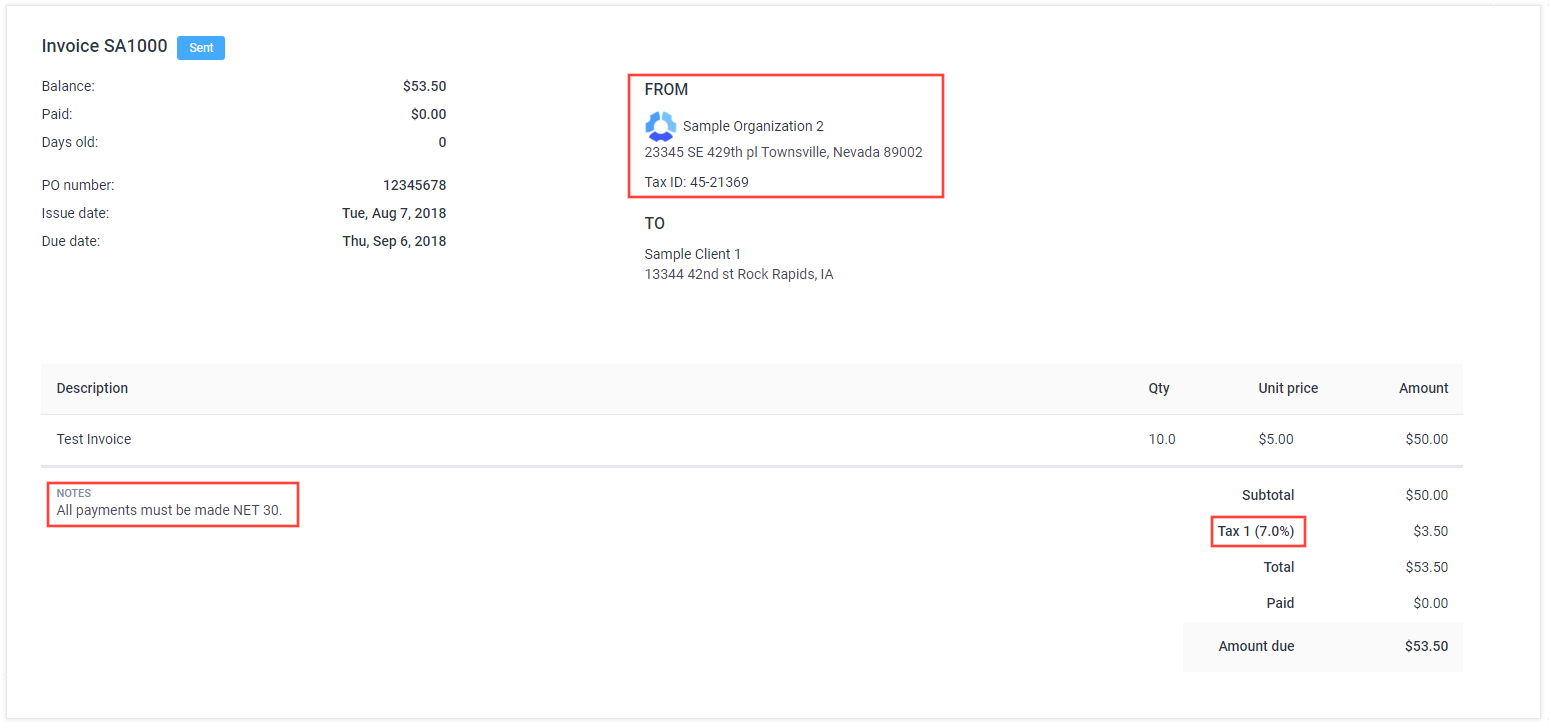This screenshot has height=728, width=1551.
Task: Click the Tax 1 (7.0%) label
Action: (x=1255, y=531)
